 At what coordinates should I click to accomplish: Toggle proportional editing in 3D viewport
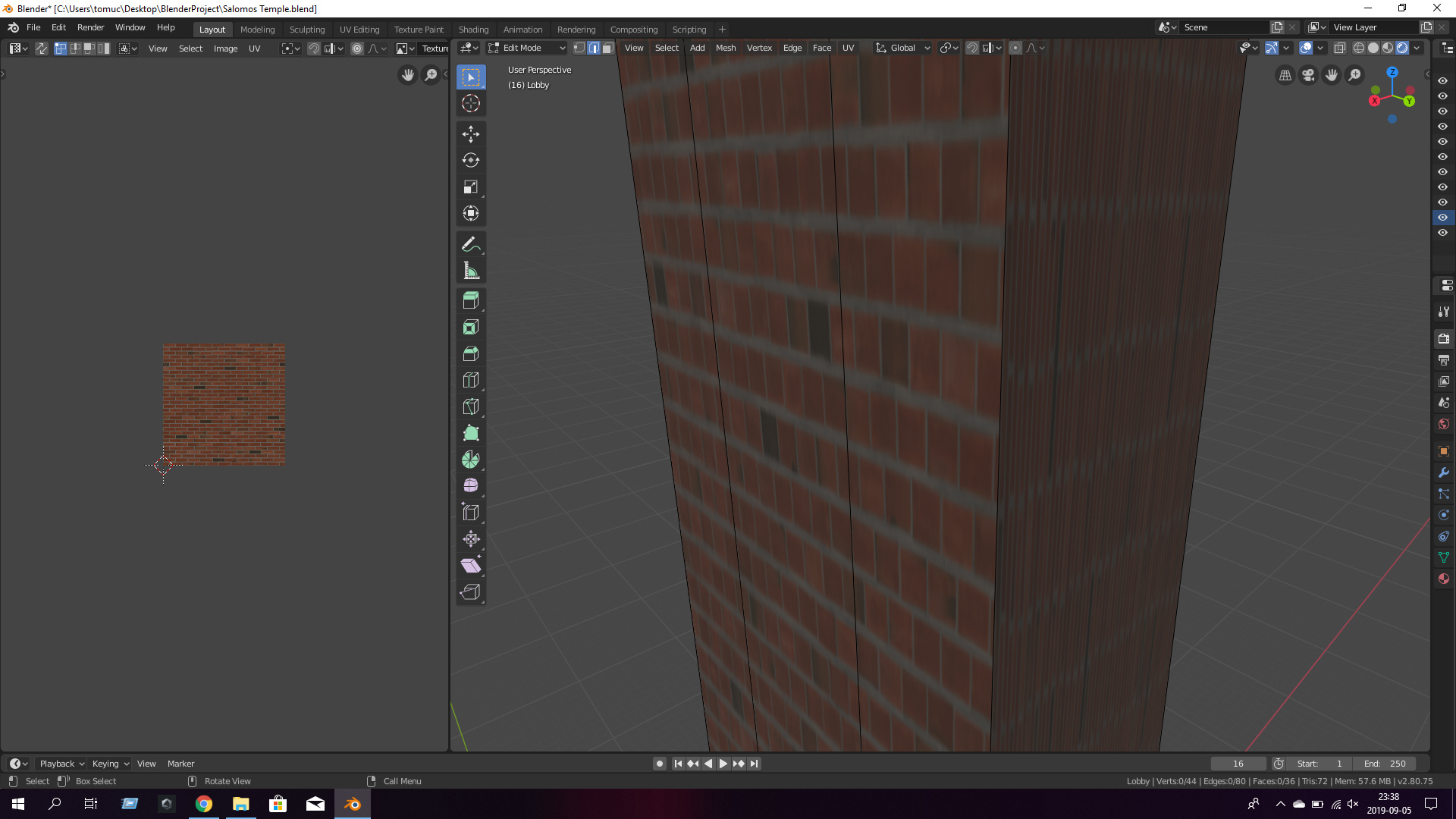coord(1015,48)
